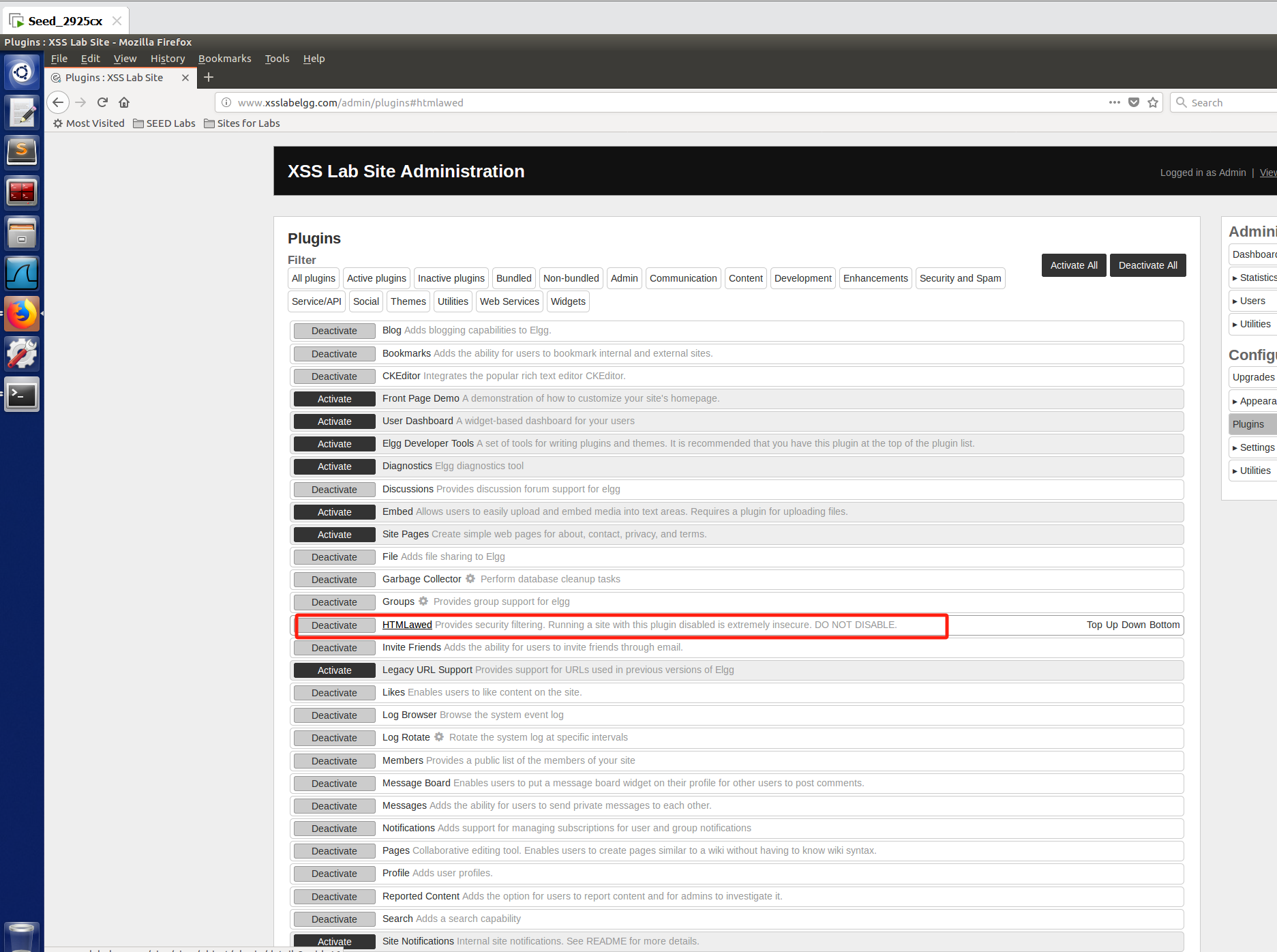Screen dimensions: 1277x952
Task: Open the Terminal from the dock
Action: click(22, 394)
